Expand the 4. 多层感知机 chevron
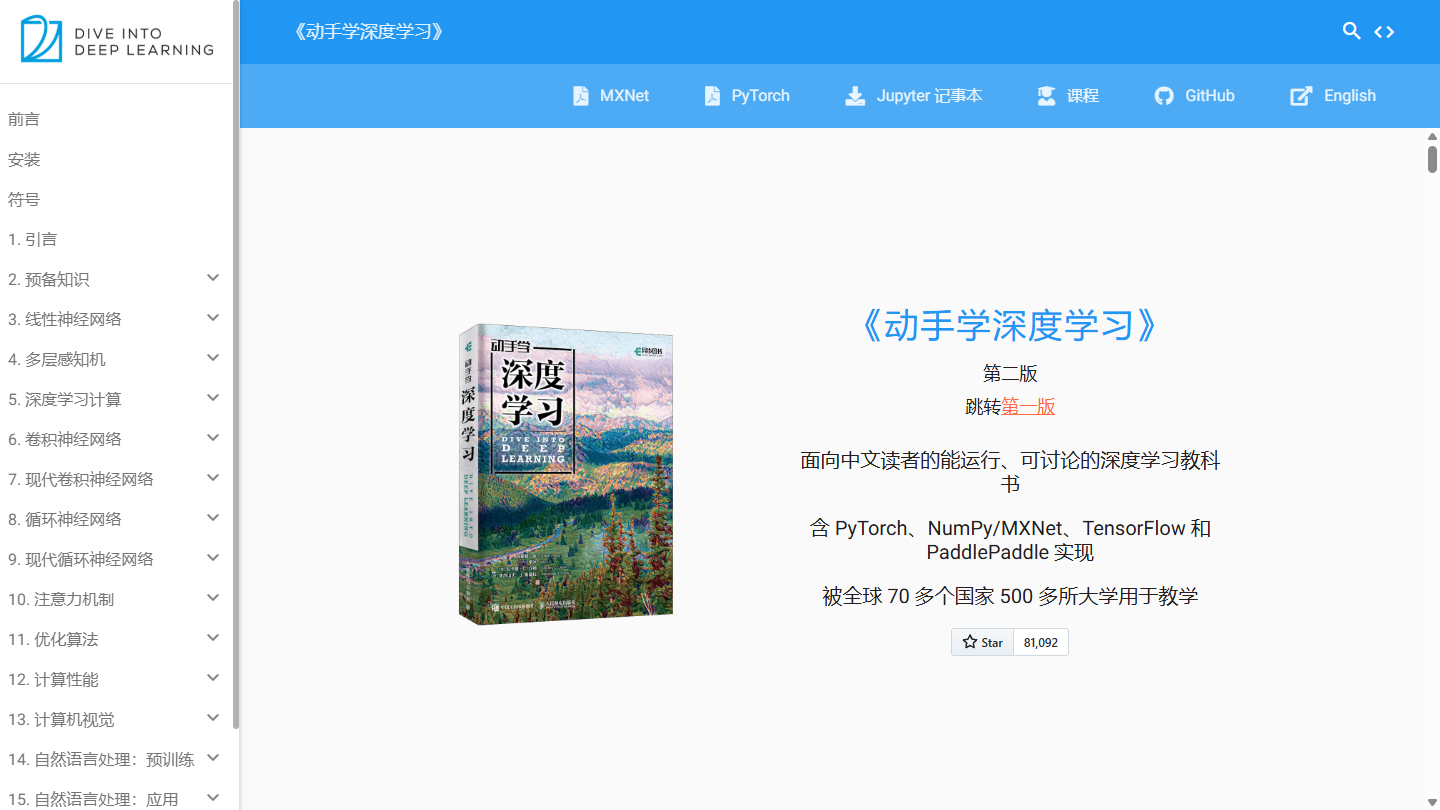Viewport: 1440px width, 810px height. (213, 358)
